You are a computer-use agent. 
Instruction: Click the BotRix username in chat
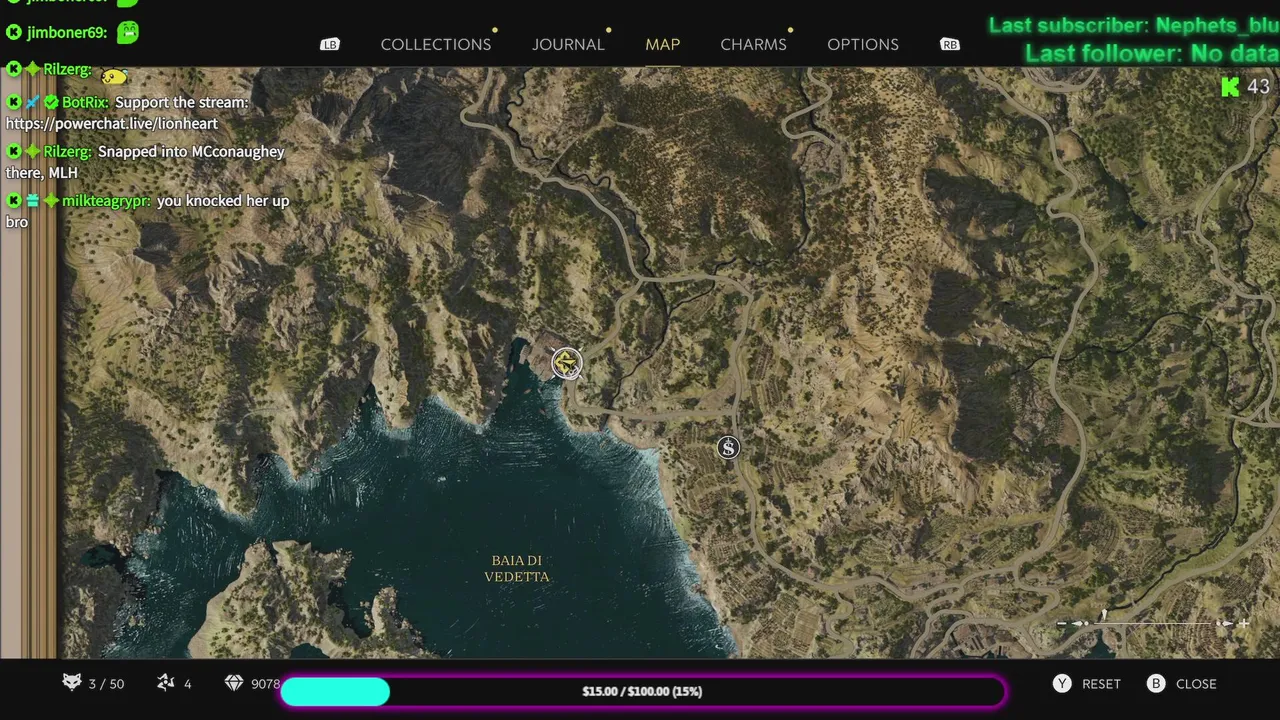tap(85, 102)
